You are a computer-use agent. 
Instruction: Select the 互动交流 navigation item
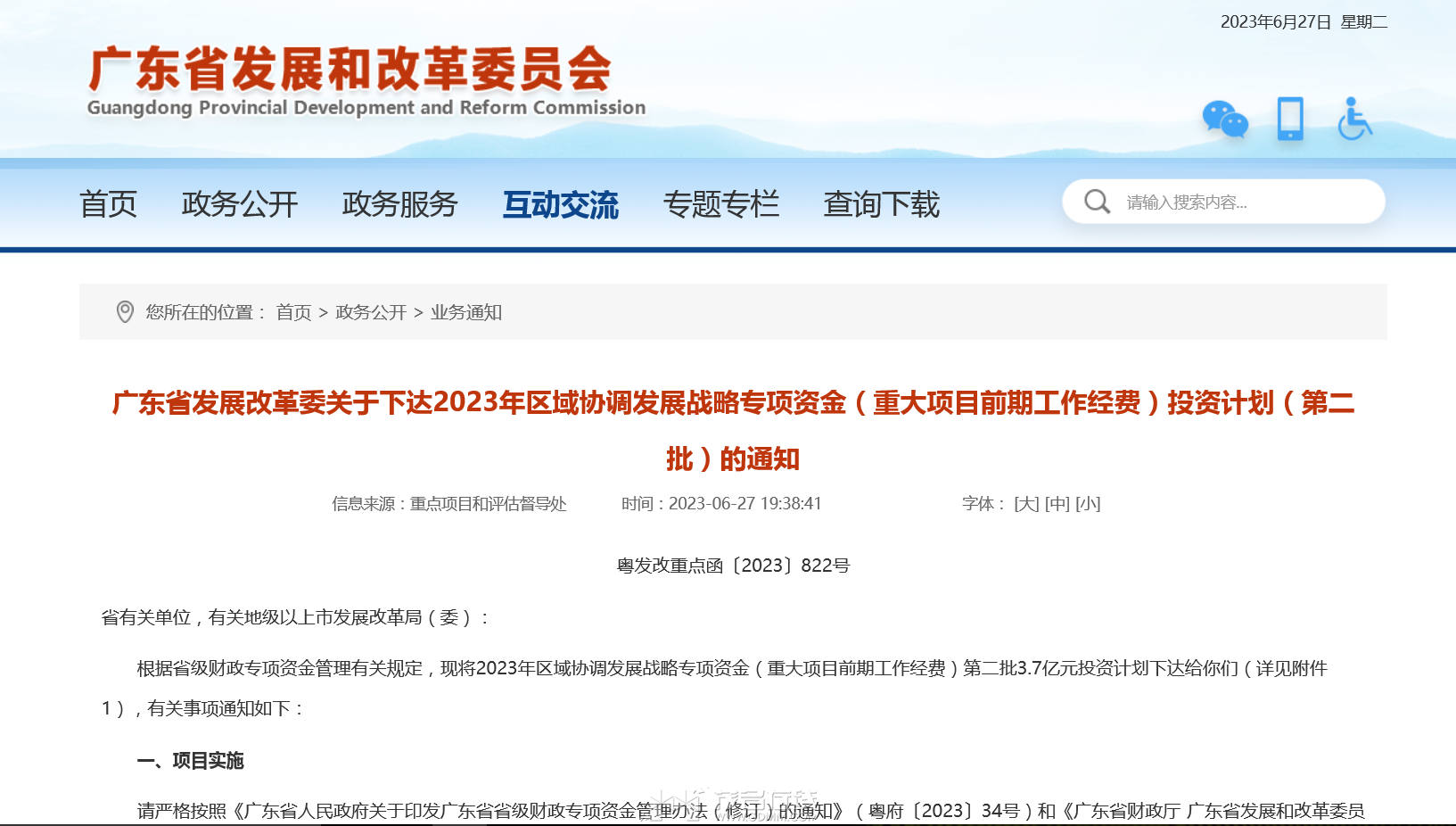click(561, 204)
